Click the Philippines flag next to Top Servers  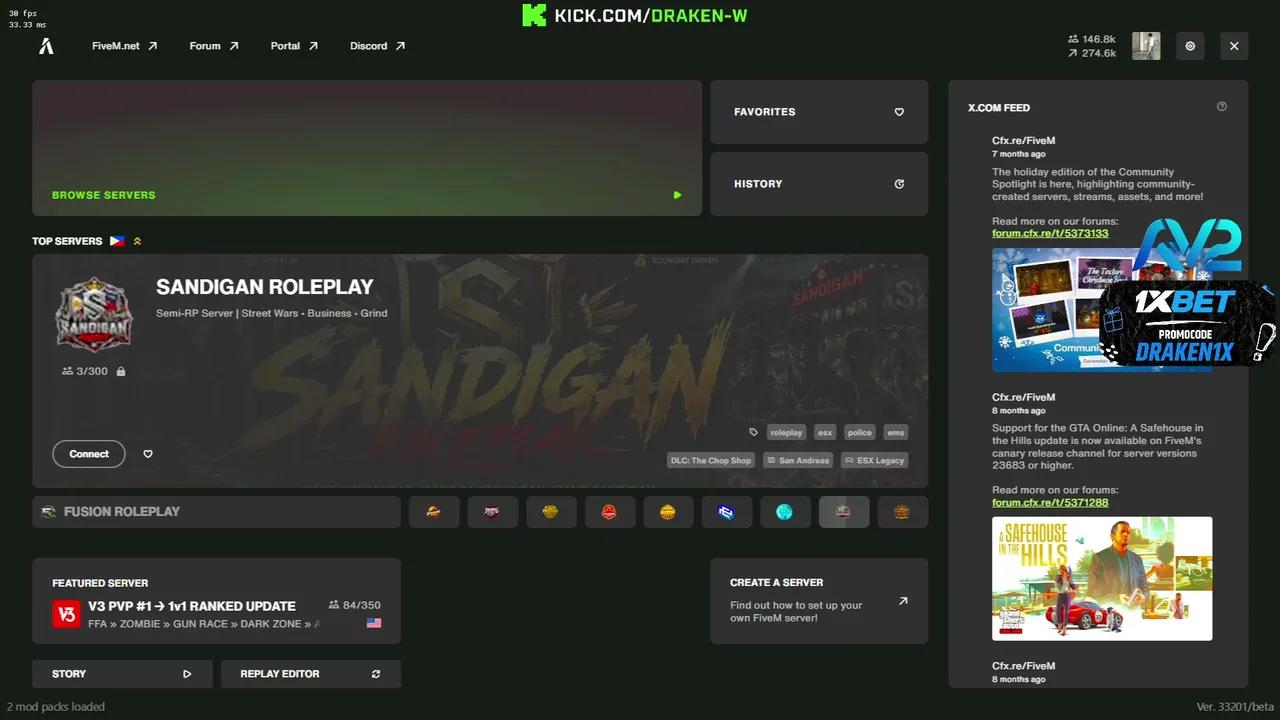pyautogui.click(x=117, y=241)
